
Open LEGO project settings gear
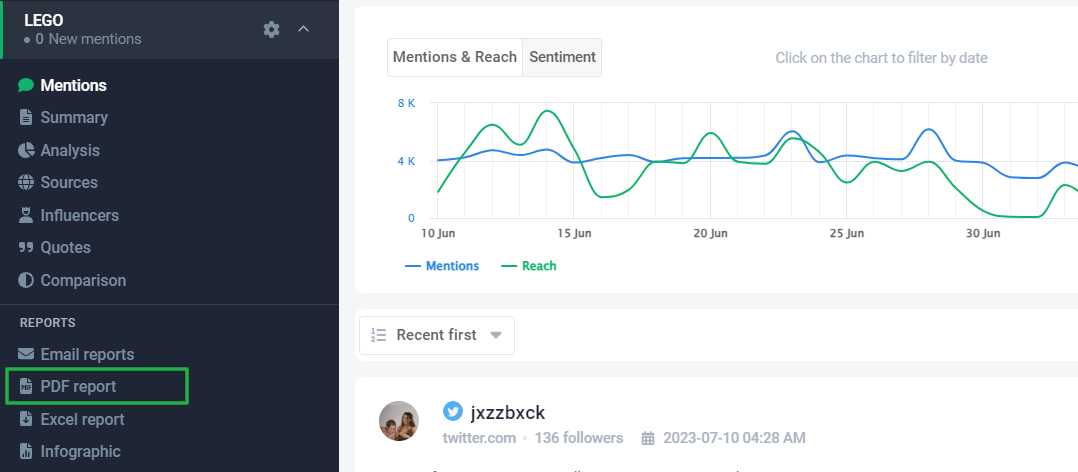coord(271,29)
